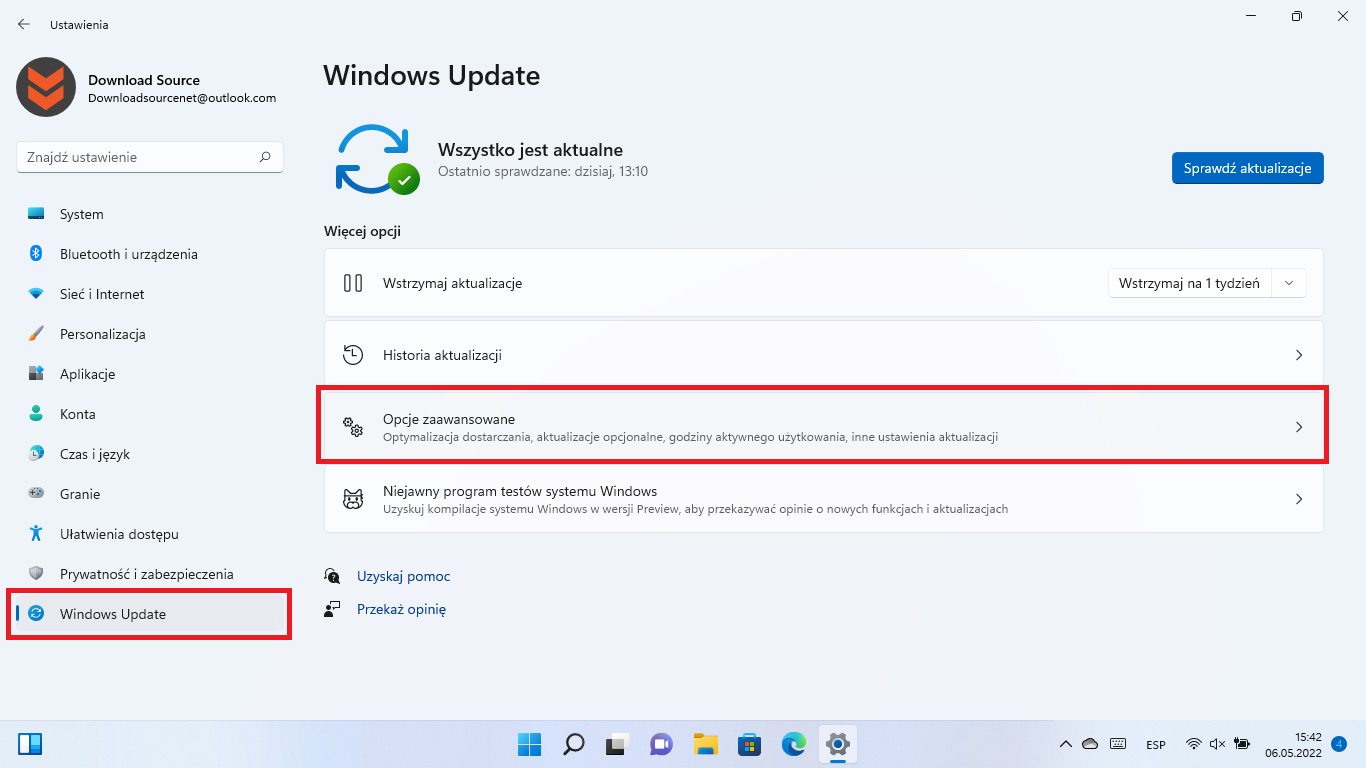The image size is (1366, 768).
Task: Click the accessibility figure icon
Action: coord(36,534)
